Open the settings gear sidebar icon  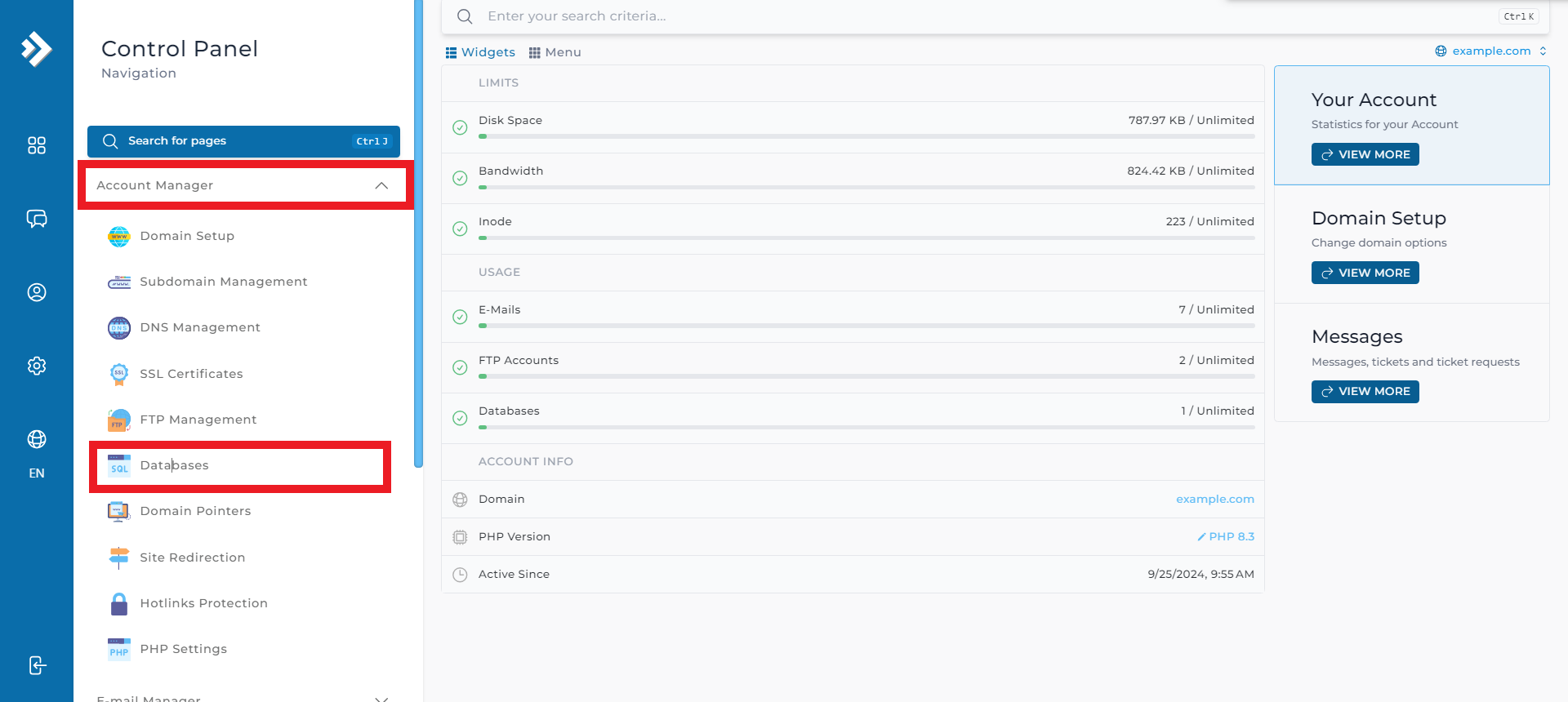37,366
